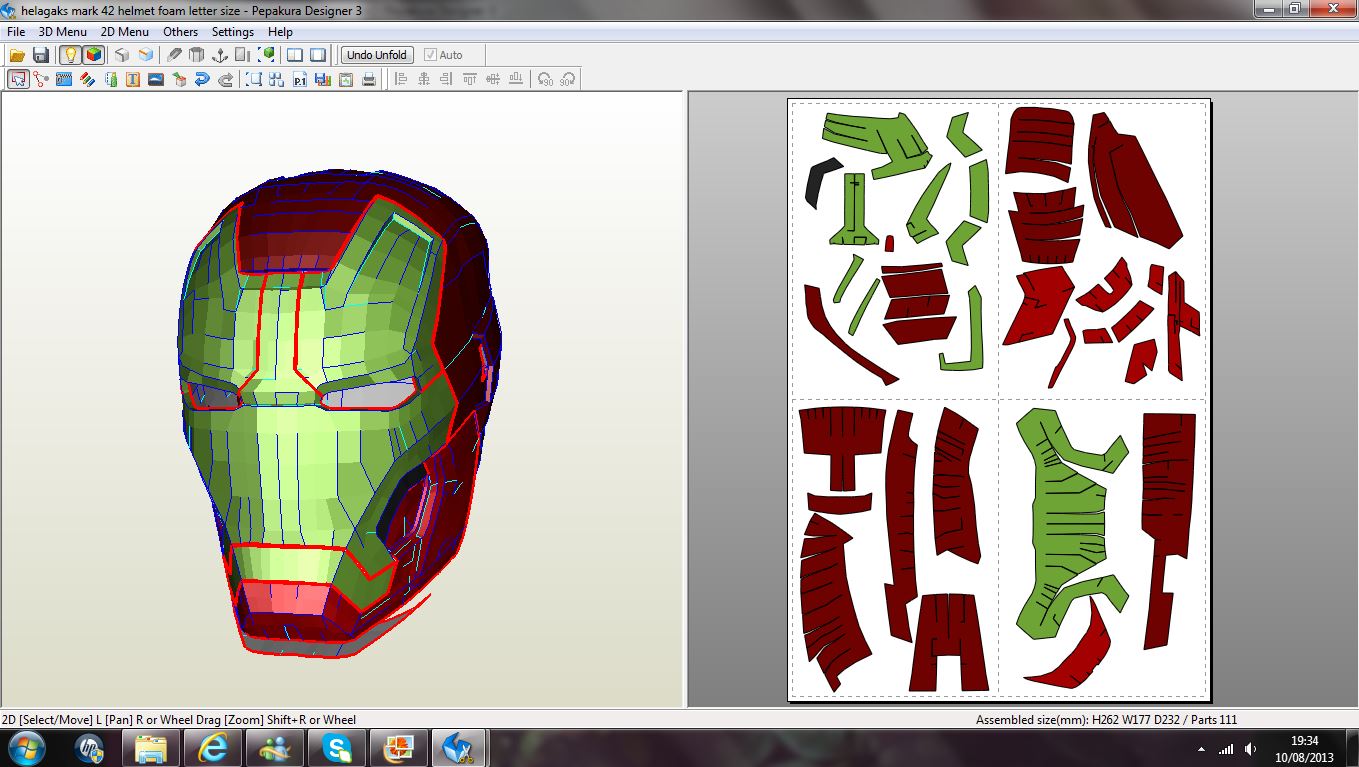This screenshot has width=1359, height=767.
Task: Open Windows Explorer from taskbar
Action: [x=151, y=748]
